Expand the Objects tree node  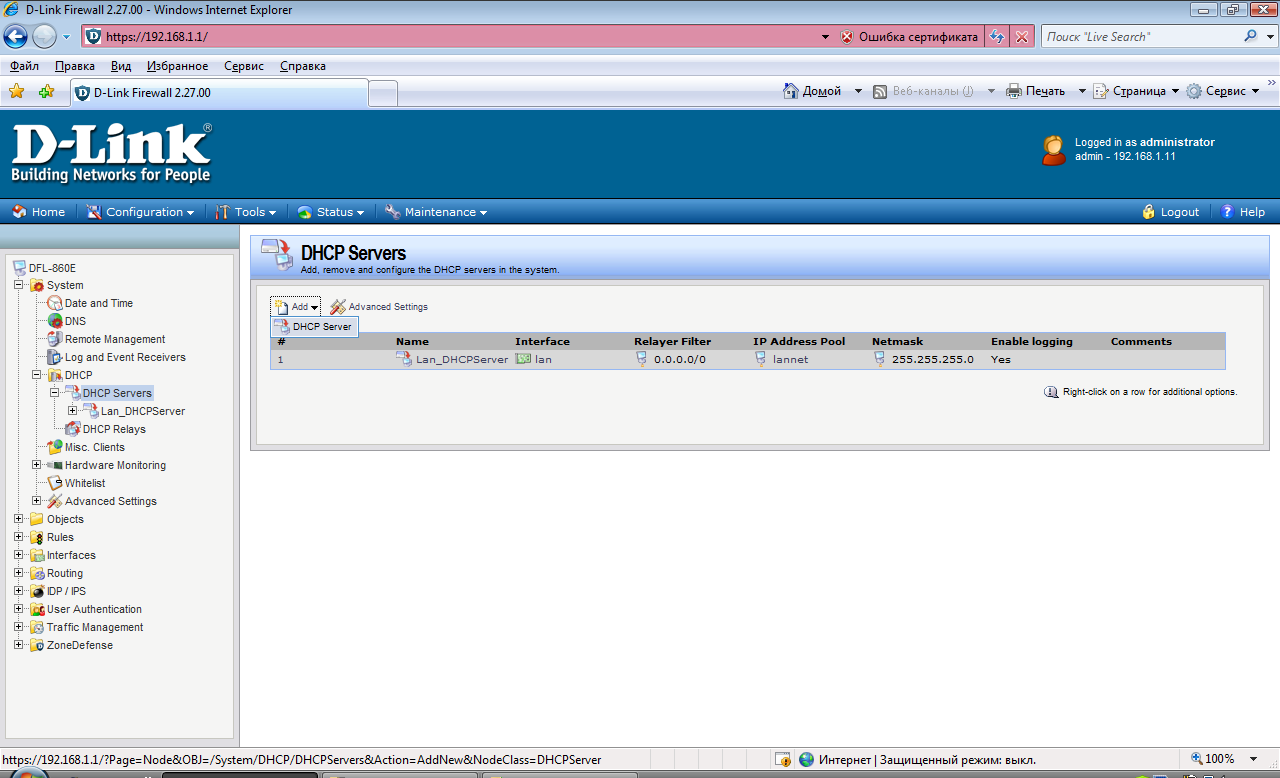(x=19, y=519)
